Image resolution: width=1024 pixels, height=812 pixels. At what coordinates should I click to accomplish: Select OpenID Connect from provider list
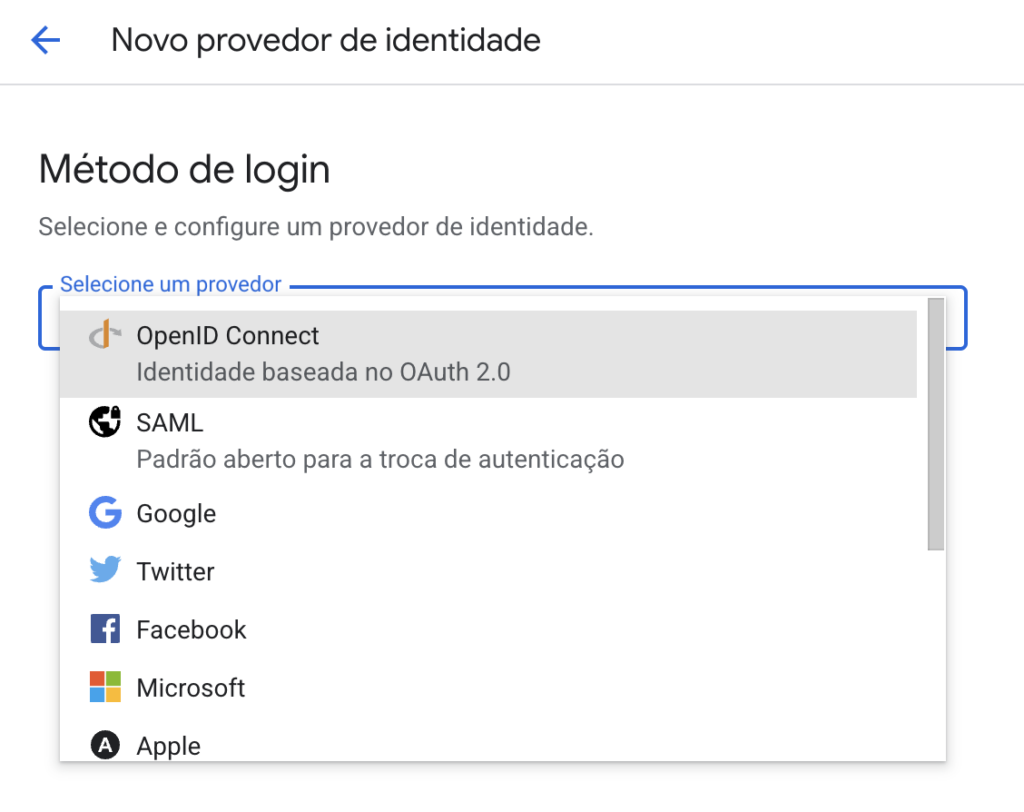click(228, 336)
